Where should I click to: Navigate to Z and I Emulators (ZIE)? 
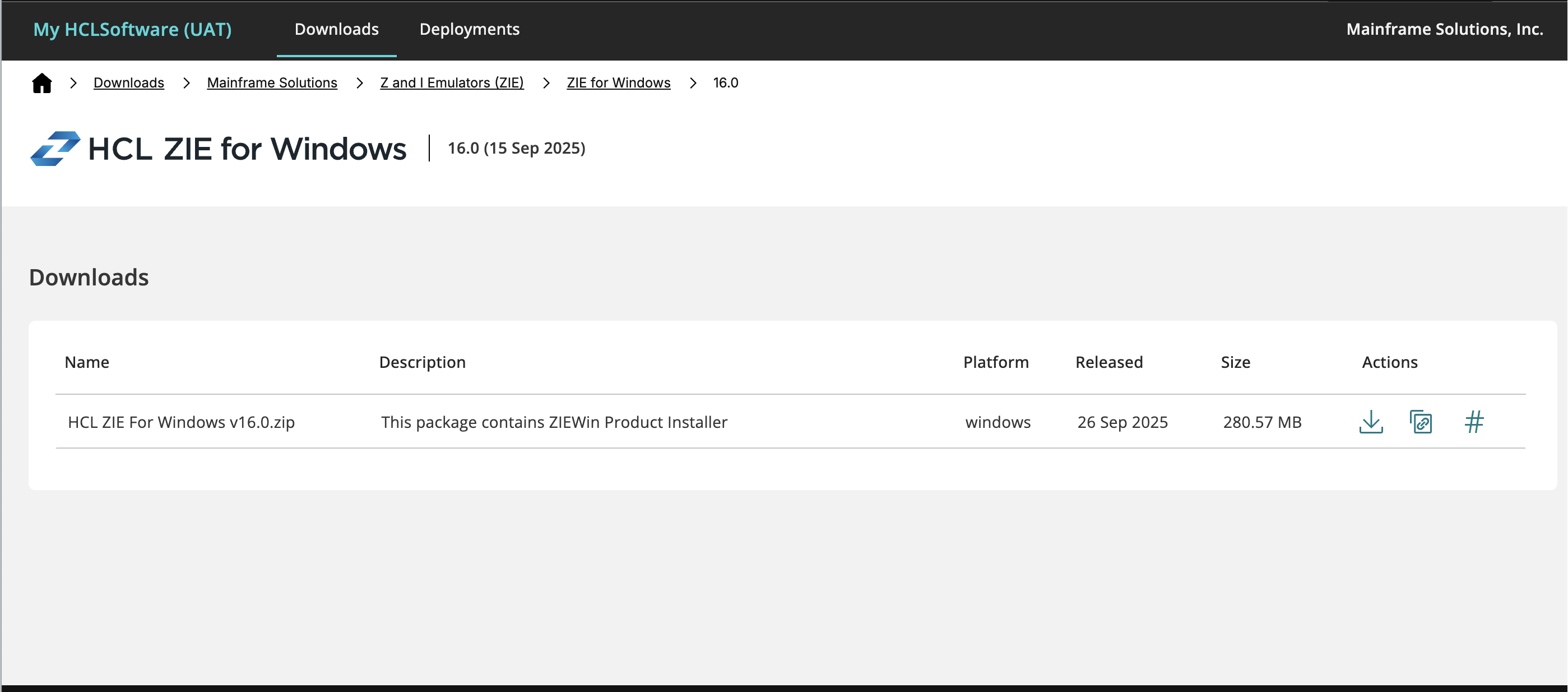[452, 83]
